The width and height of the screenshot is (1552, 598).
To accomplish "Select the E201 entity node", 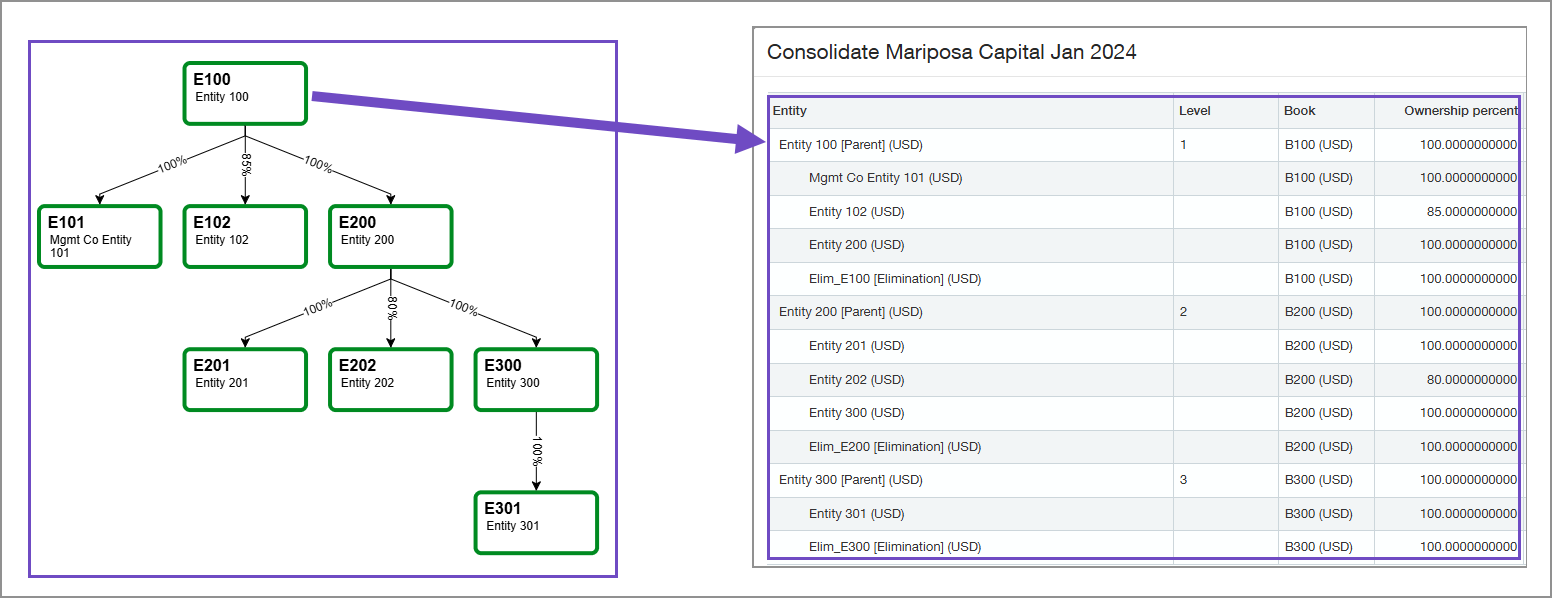I will point(244,379).
